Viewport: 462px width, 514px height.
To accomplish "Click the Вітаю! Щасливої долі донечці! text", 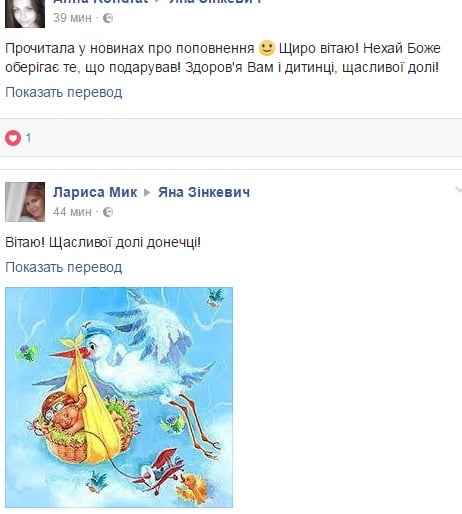I will (x=103, y=242).
